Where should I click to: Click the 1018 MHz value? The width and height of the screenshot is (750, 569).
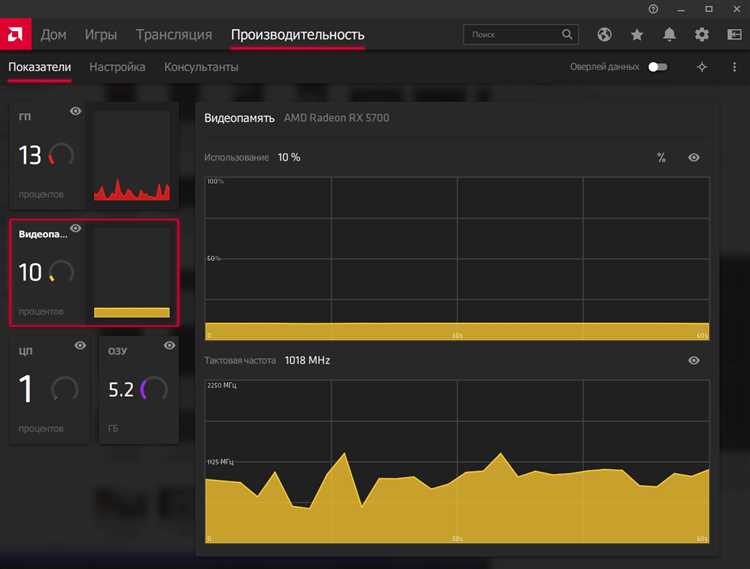point(307,361)
